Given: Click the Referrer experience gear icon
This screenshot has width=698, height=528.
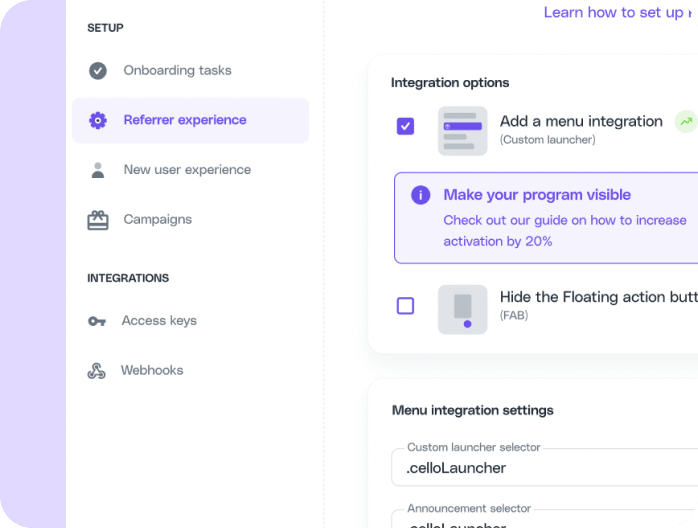Looking at the screenshot, I should coord(98,121).
